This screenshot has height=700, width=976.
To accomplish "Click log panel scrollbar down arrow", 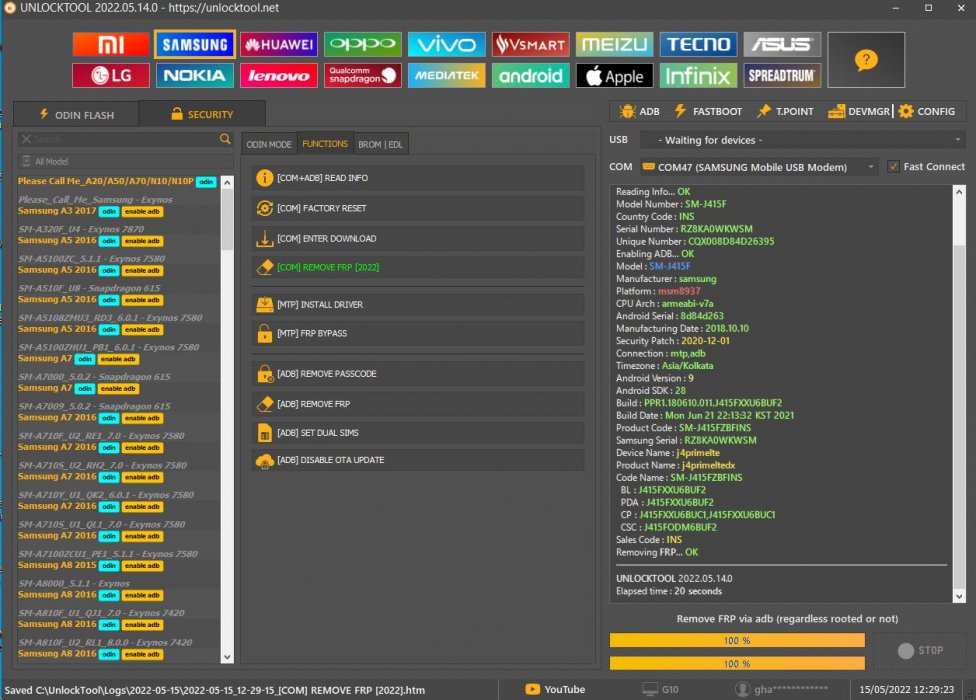I will pyautogui.click(x=959, y=596).
